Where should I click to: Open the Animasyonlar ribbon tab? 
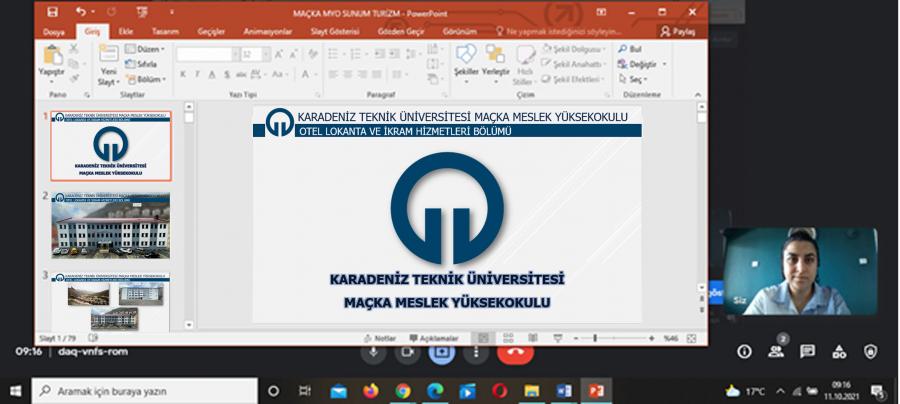pyautogui.click(x=264, y=32)
